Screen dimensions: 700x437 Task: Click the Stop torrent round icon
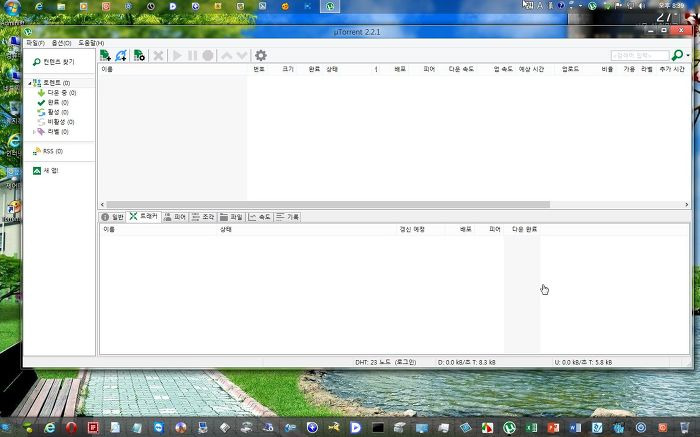208,55
